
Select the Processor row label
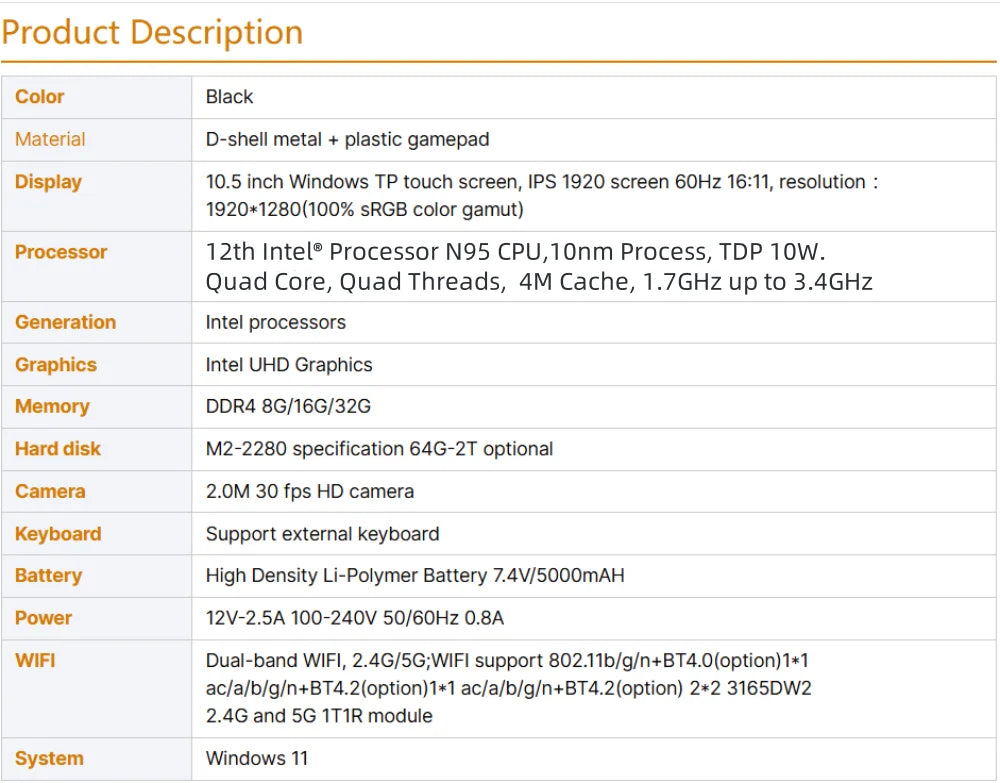pos(61,252)
